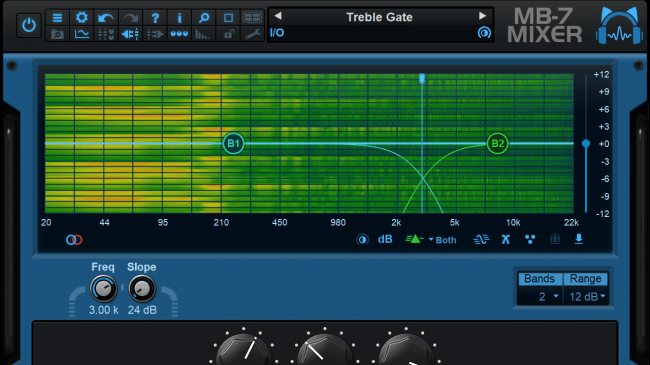Click the Range header label
650x365 pixels.
point(585,279)
